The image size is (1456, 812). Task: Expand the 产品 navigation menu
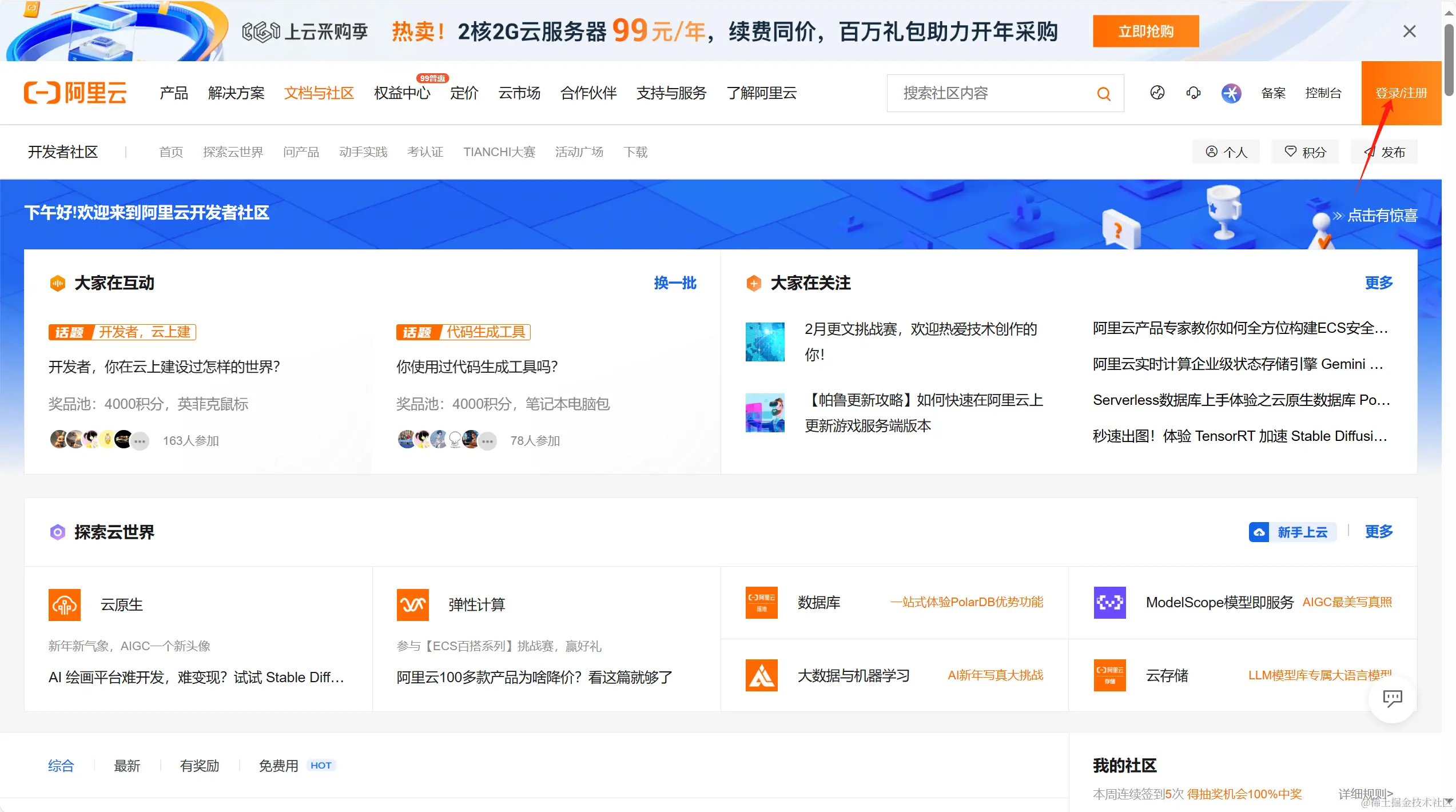tap(174, 93)
